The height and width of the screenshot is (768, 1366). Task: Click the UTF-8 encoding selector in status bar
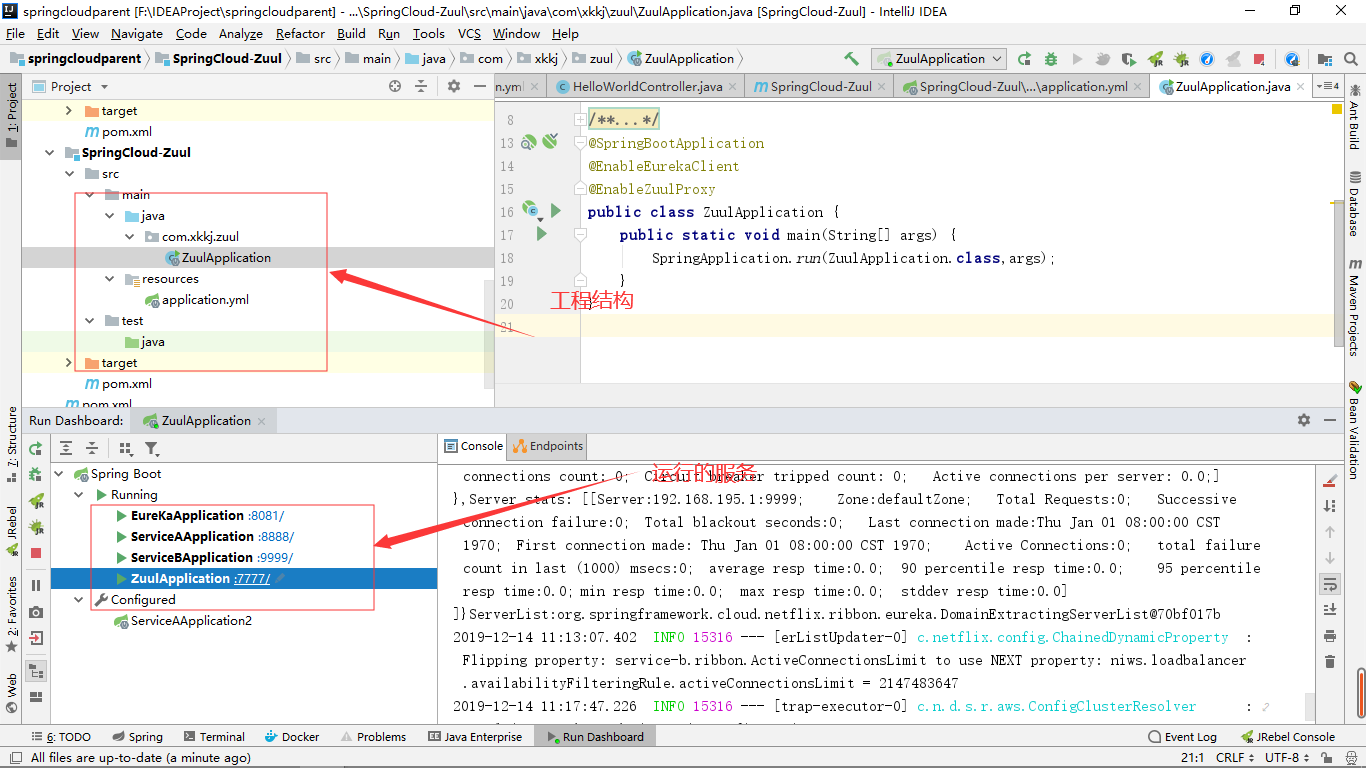[x=1286, y=758]
